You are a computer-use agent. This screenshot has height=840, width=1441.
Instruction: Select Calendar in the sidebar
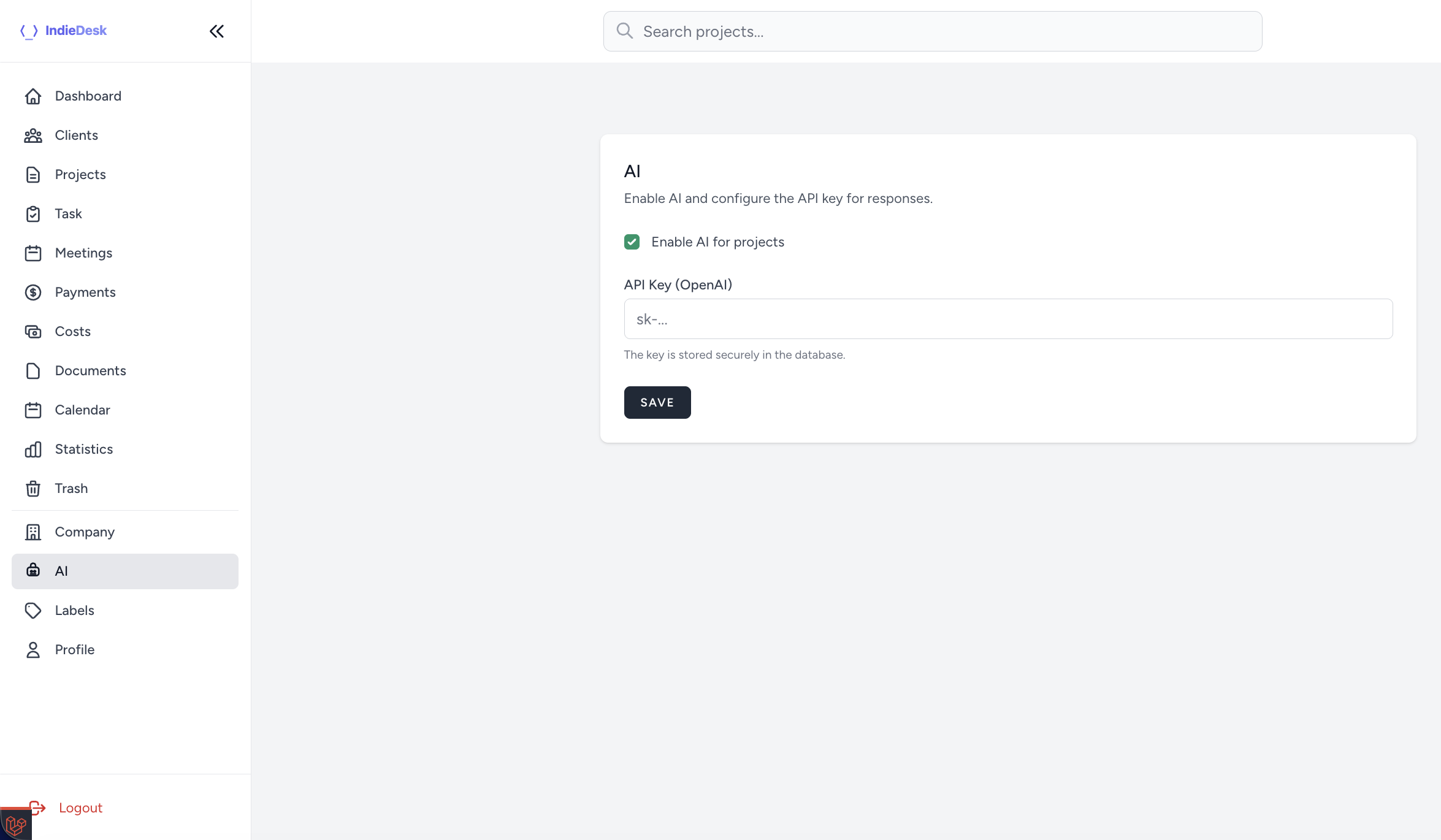[x=82, y=410]
